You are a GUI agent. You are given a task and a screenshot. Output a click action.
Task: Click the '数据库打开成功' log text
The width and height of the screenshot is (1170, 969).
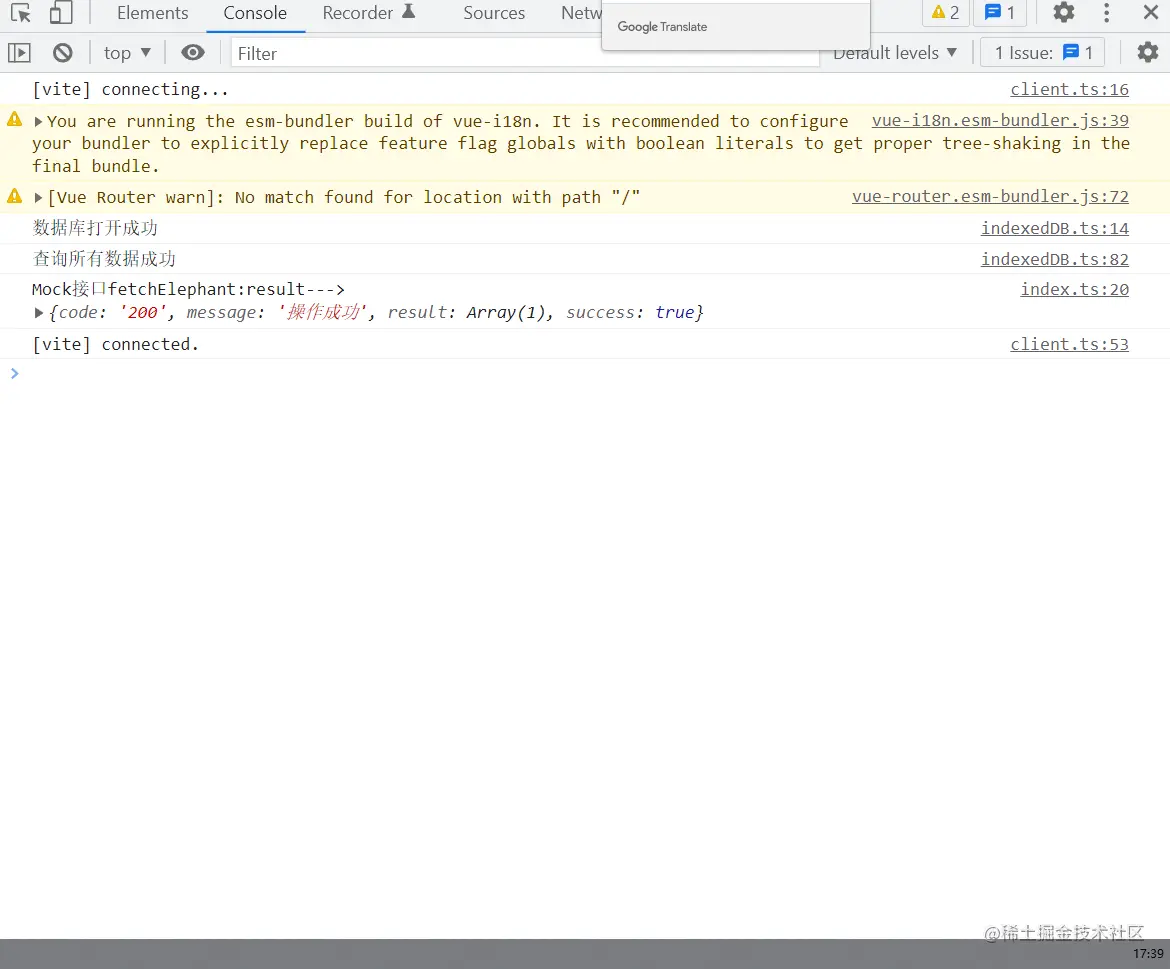tap(95, 228)
